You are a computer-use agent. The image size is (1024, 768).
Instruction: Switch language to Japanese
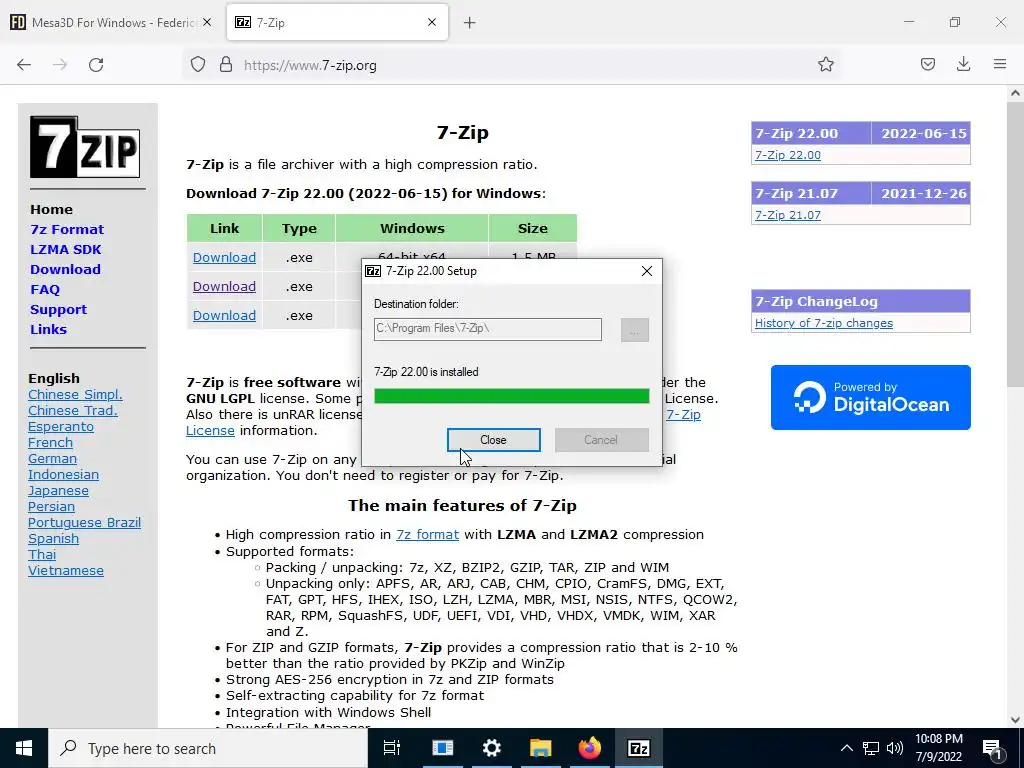tap(58, 490)
